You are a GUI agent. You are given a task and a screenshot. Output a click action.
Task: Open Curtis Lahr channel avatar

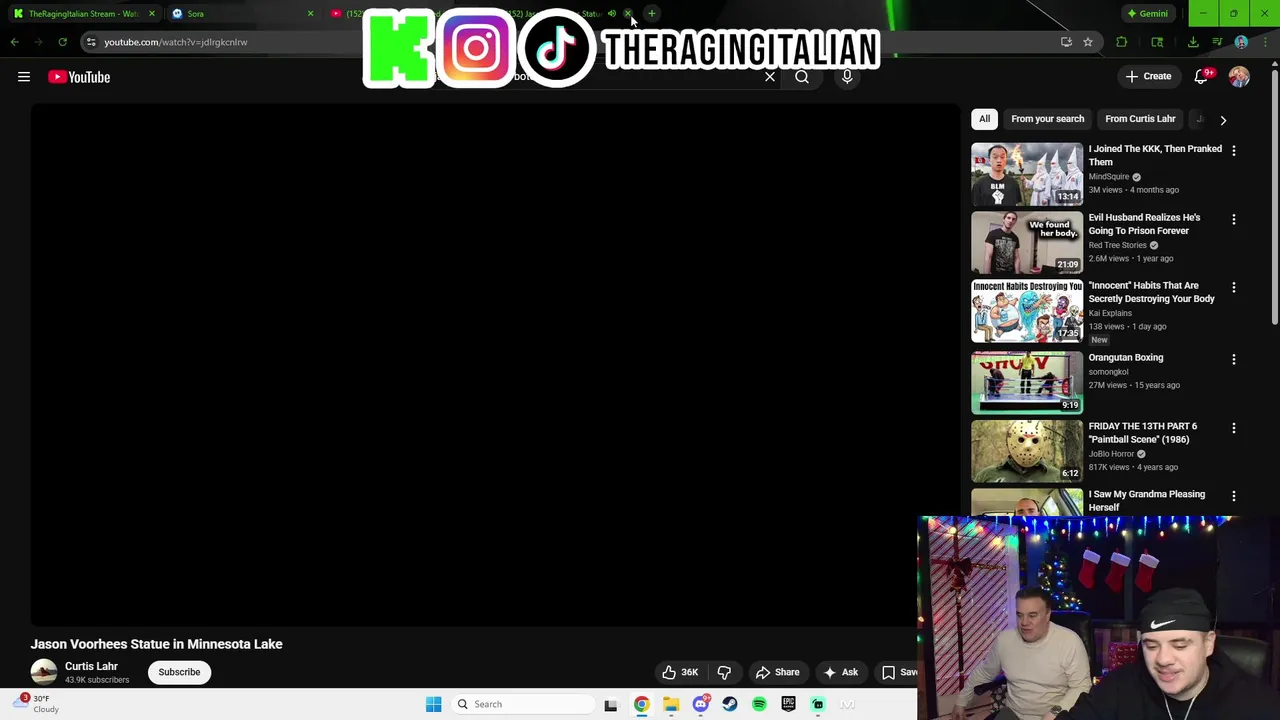click(x=44, y=672)
